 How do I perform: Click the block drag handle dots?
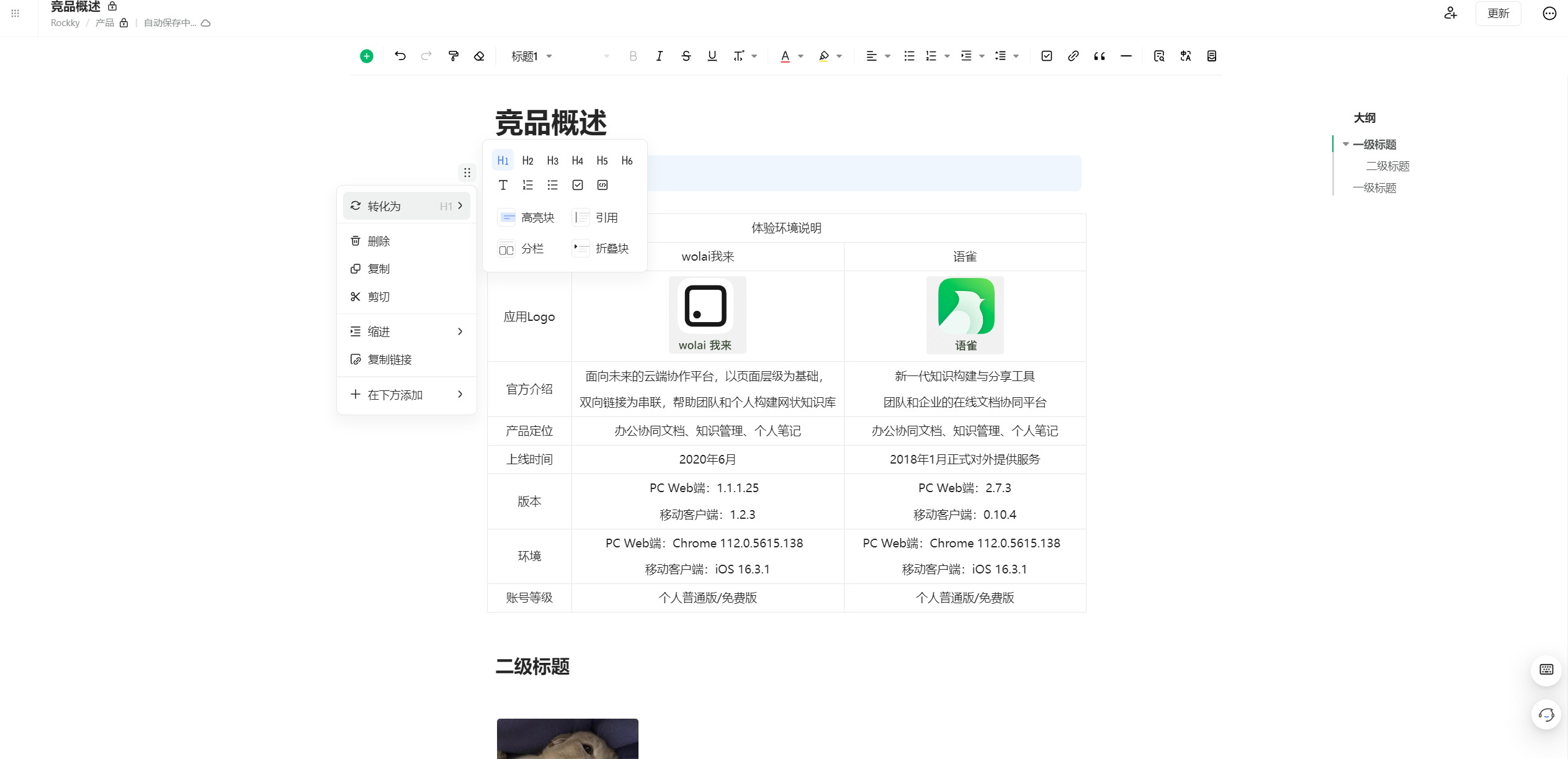click(x=467, y=173)
